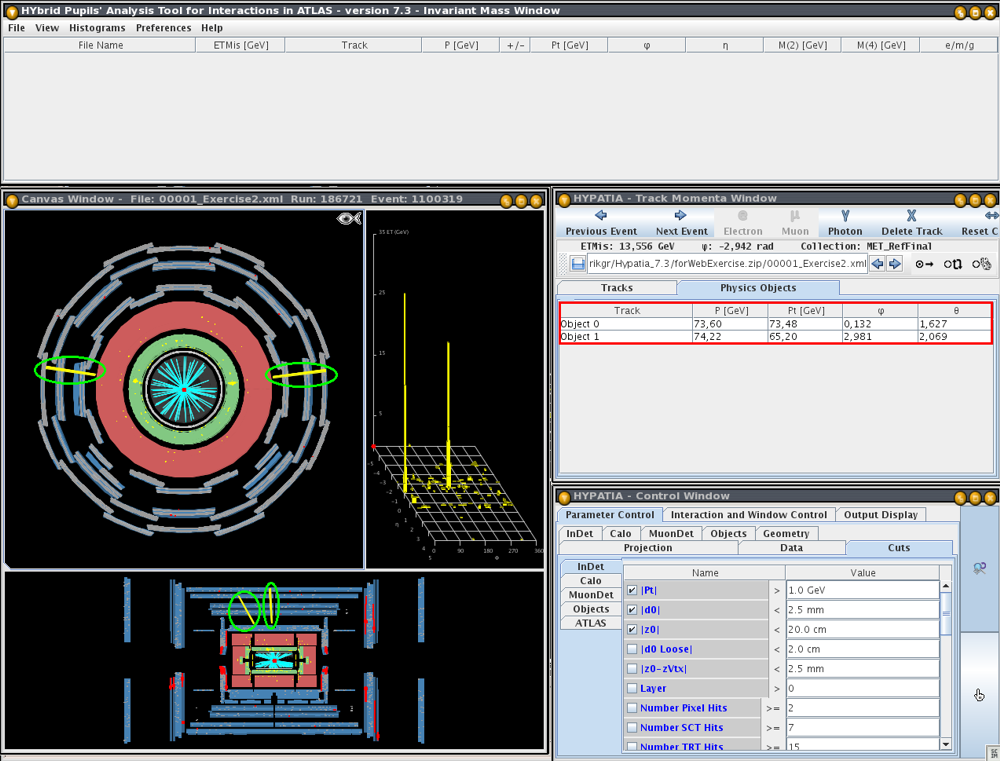Click Delete Track in toolbar
The width and height of the screenshot is (1000, 761).
911,222
